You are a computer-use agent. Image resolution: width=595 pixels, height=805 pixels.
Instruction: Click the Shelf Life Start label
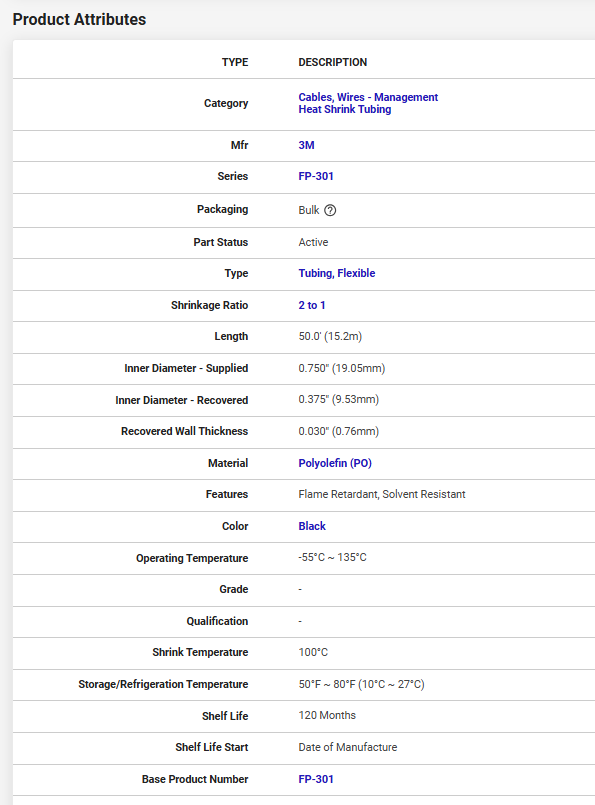[212, 748]
